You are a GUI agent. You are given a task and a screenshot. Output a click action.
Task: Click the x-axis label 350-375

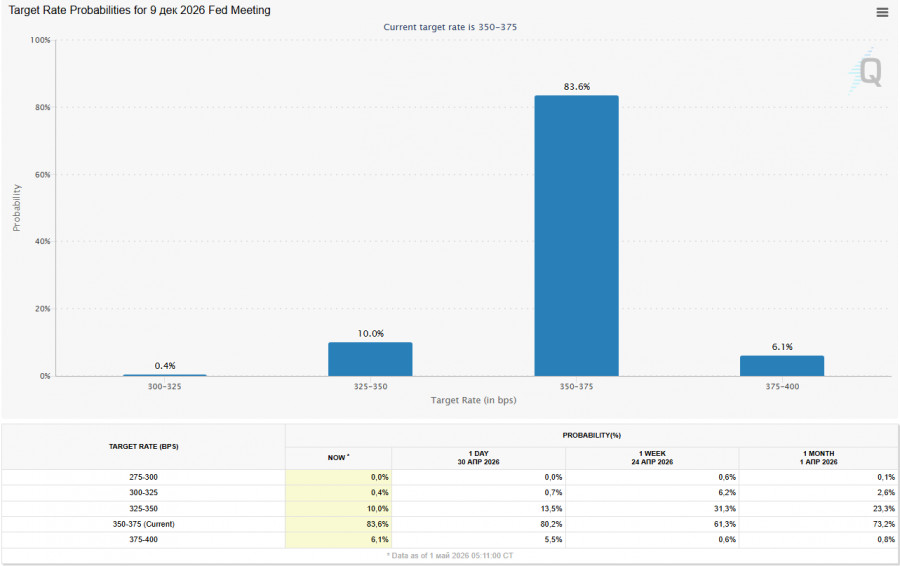576,387
